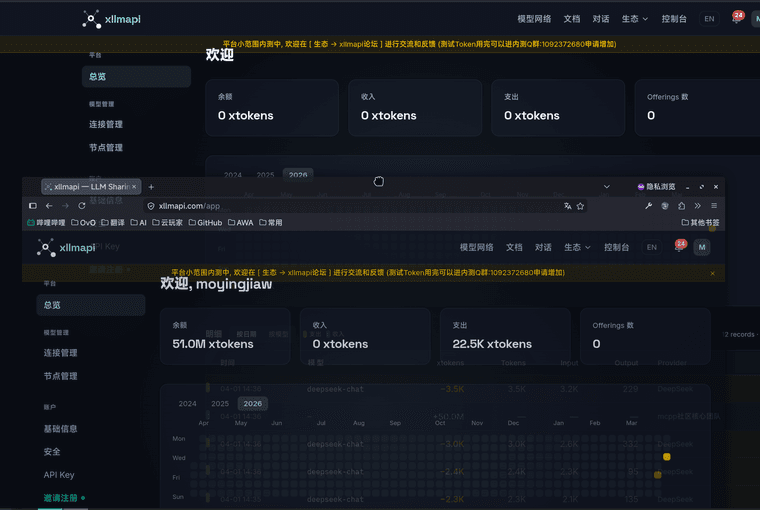Open site security shield in address bar

[151, 206]
